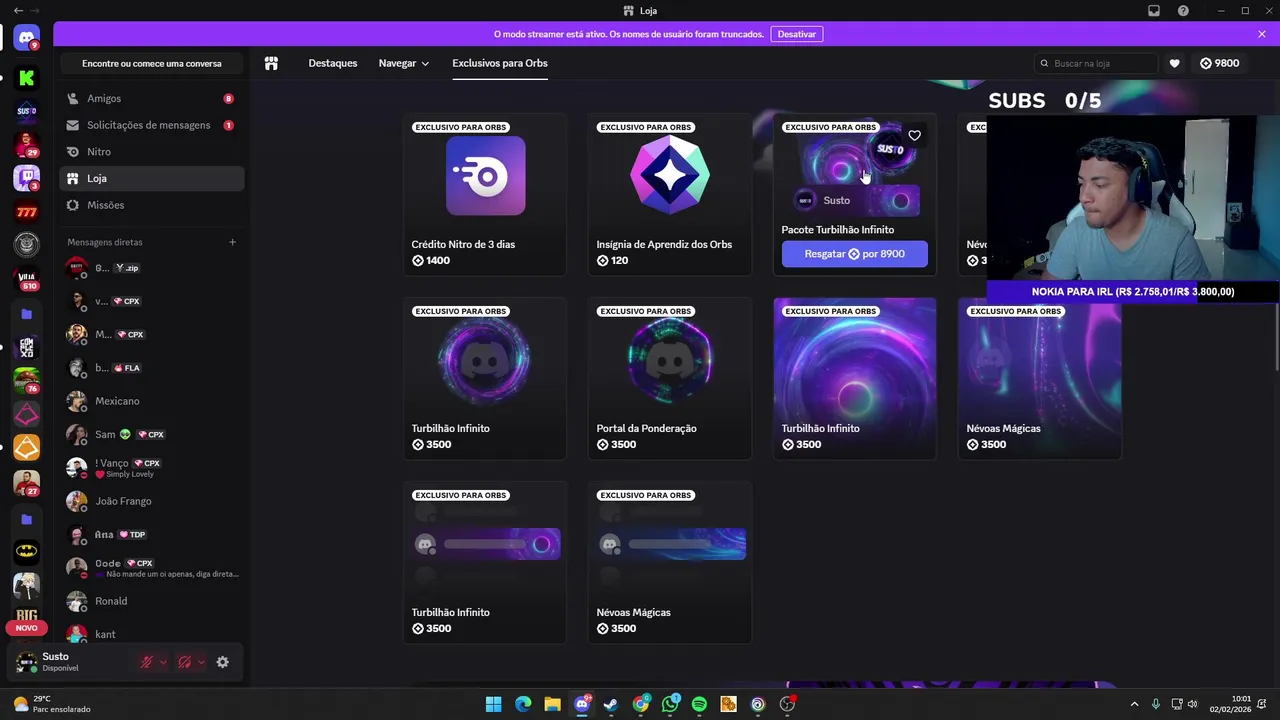Open direct message with Sam

pos(151,434)
